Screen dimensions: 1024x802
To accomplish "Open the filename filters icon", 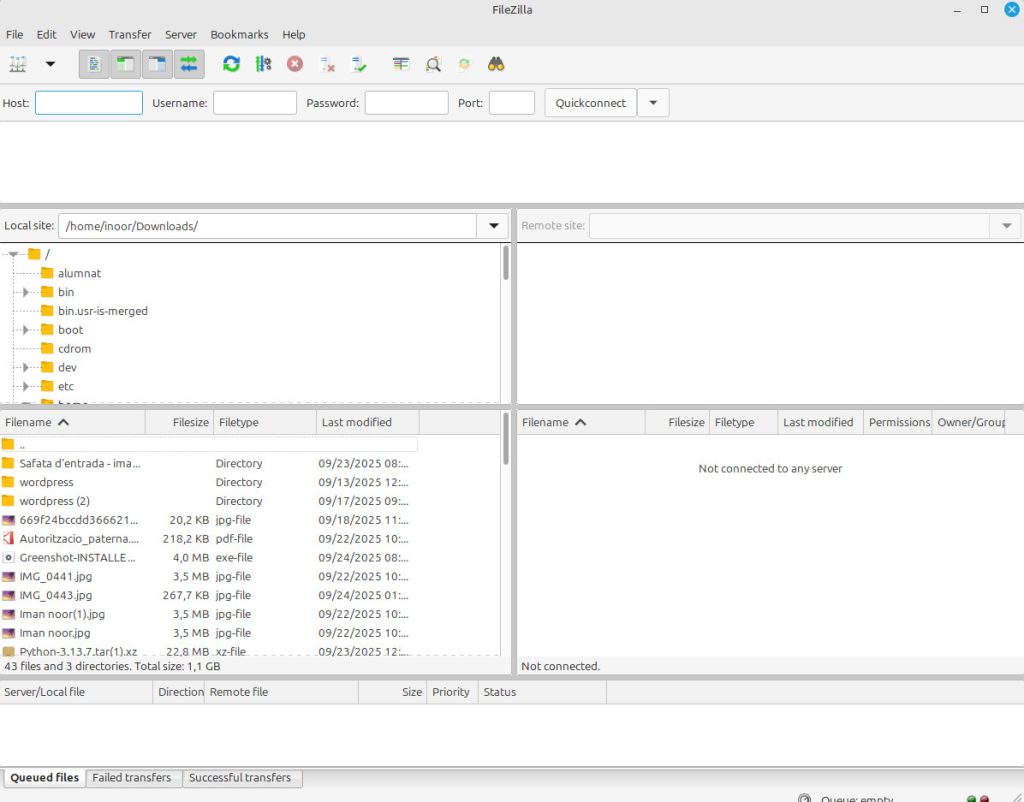I will tap(401, 64).
